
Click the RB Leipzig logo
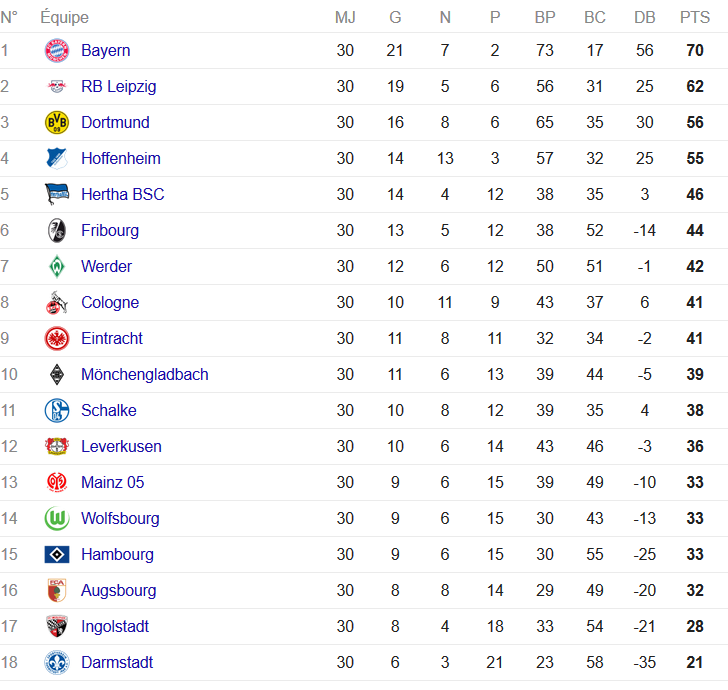[57, 86]
